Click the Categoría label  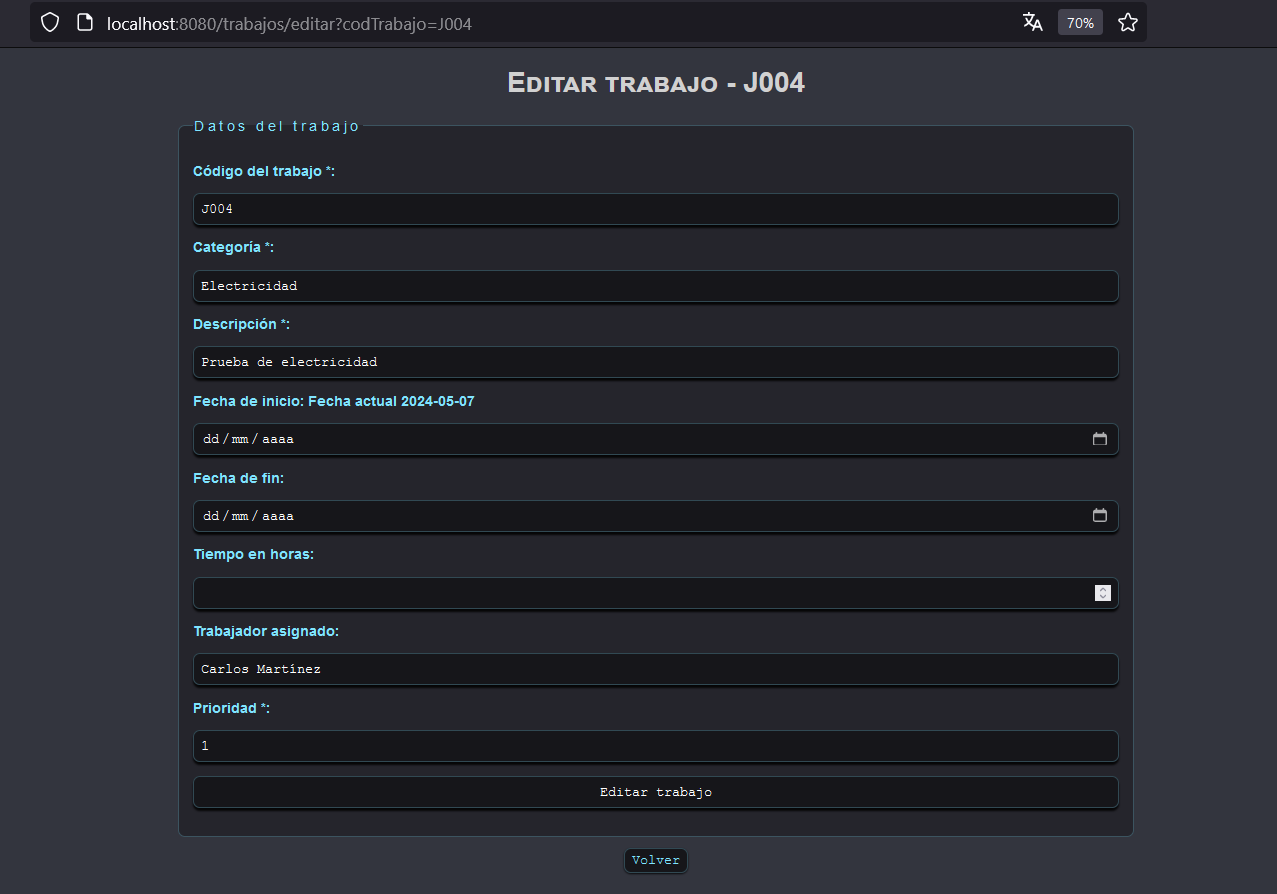point(233,247)
